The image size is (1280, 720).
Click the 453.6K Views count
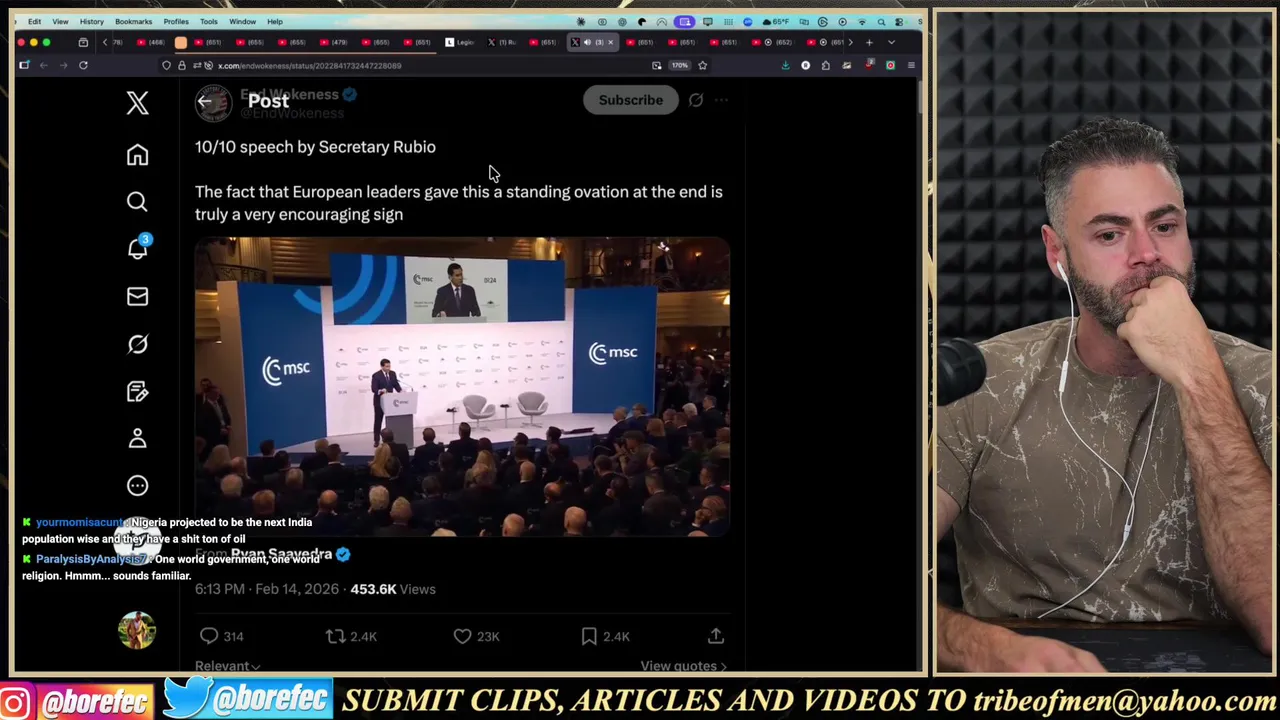392,589
